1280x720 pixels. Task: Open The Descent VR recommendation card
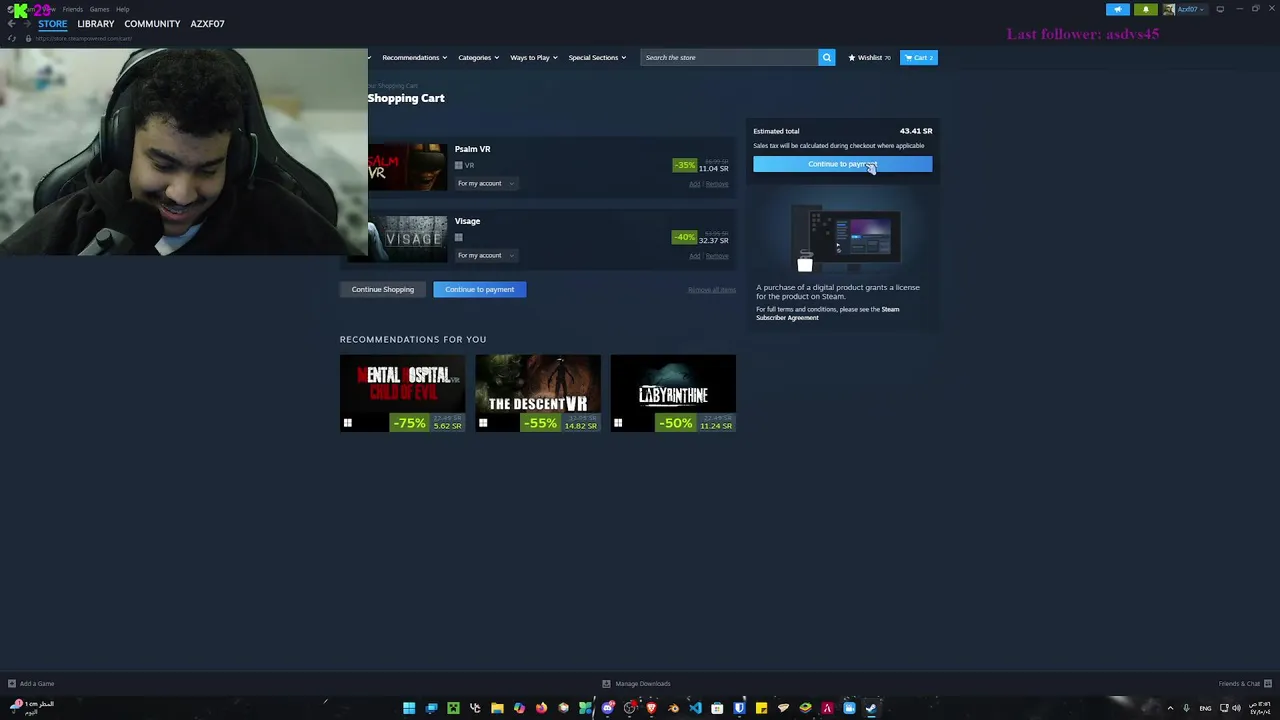(x=538, y=393)
